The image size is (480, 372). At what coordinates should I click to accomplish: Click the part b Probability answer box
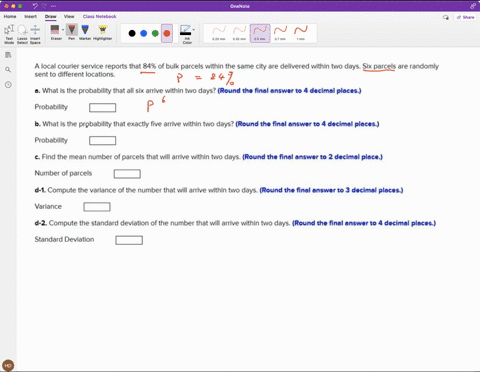pyautogui.click(x=102, y=141)
